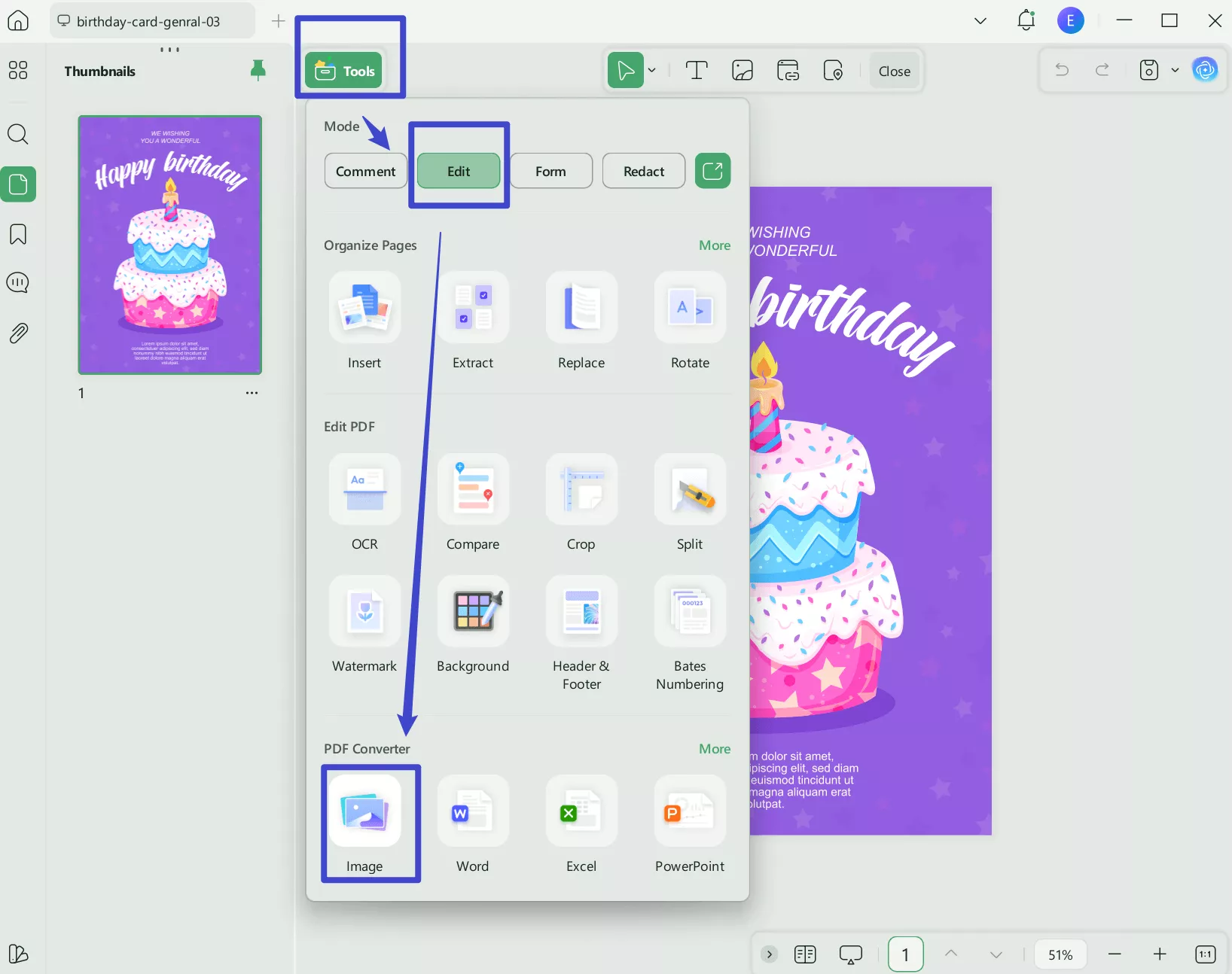Viewport: 1232px width, 974px height.
Task: Open the Search panel icon
Action: click(18, 135)
